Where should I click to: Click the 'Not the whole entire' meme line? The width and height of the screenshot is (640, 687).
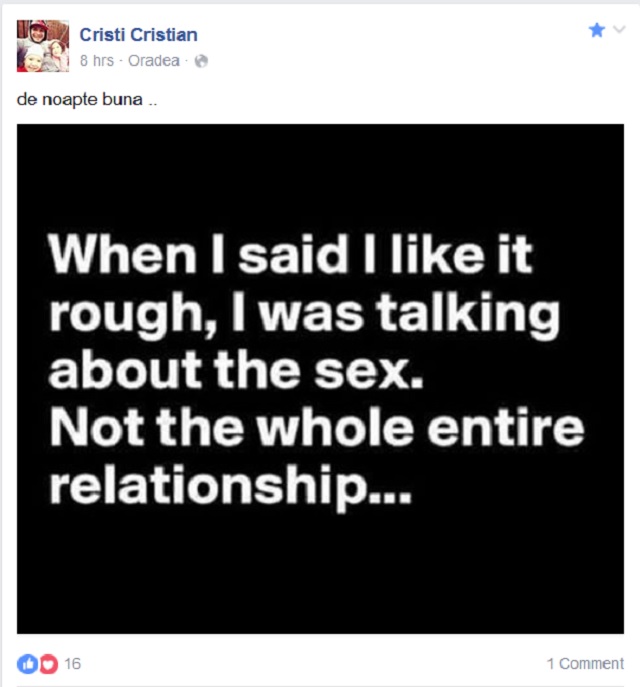pyautogui.click(x=317, y=430)
